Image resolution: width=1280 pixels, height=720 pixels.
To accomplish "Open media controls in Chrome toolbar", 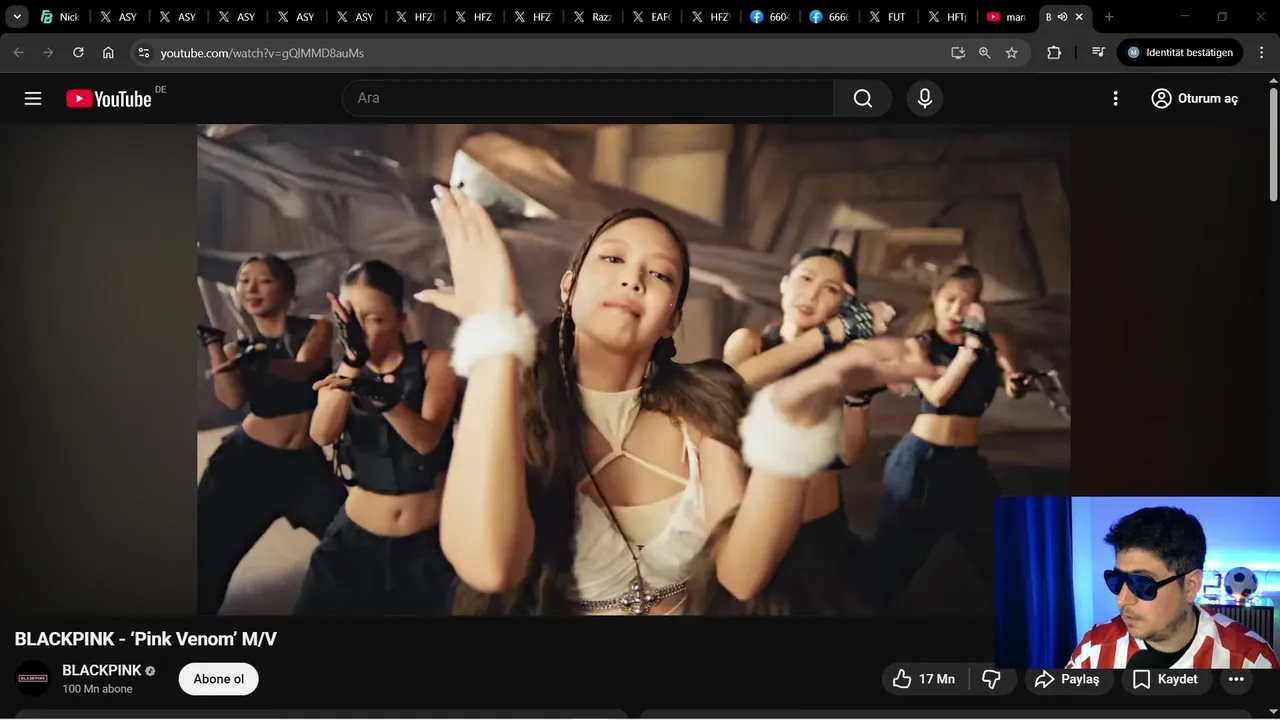I will [x=1098, y=52].
